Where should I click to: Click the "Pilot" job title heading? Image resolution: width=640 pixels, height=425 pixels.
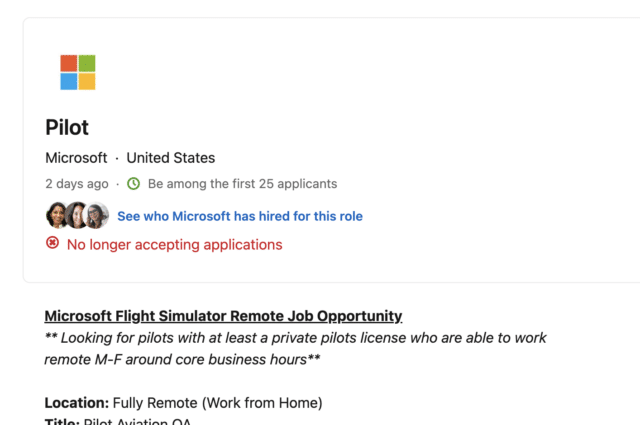[67, 128]
